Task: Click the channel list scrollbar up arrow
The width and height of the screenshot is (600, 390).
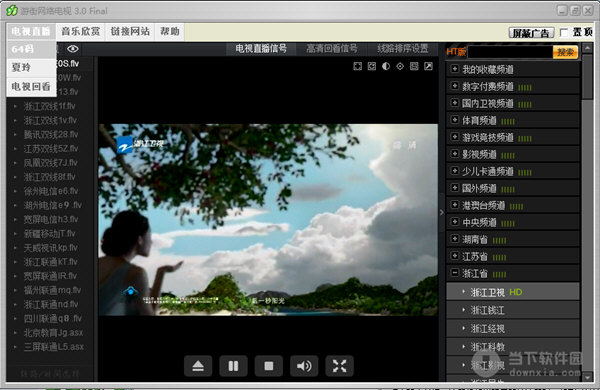Action: tap(587, 47)
